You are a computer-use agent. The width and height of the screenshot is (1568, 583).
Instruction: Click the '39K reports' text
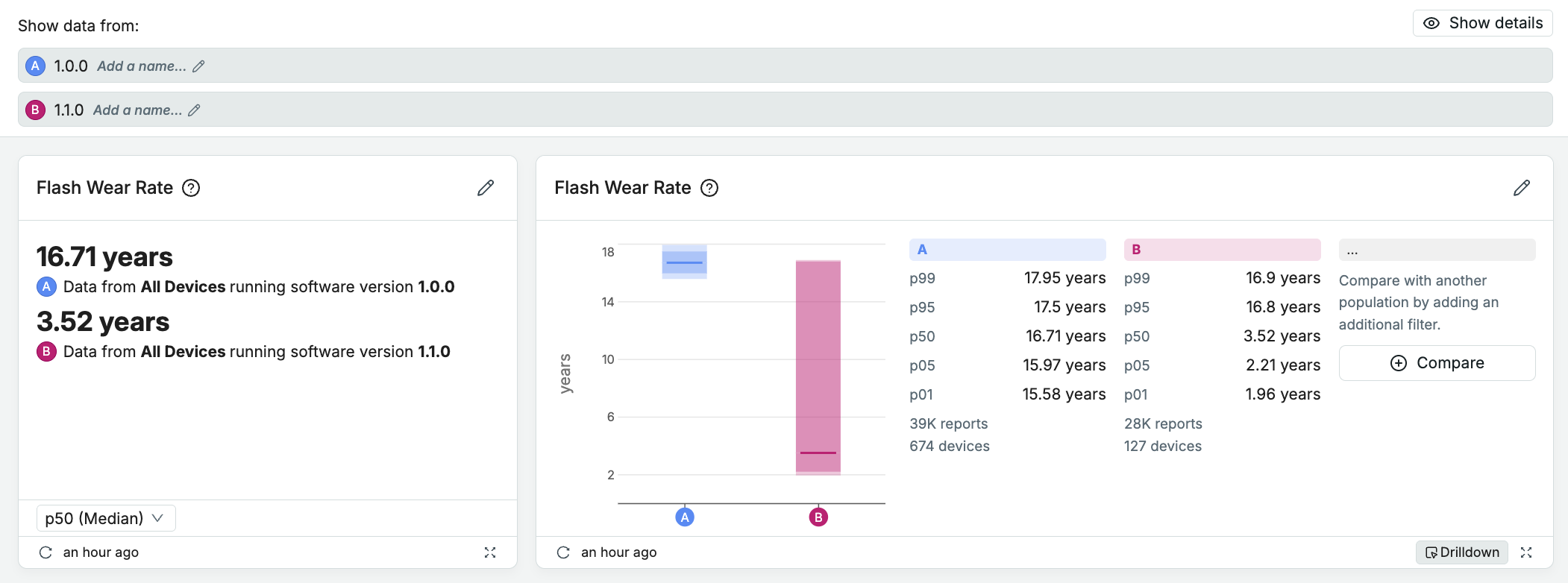[948, 423]
